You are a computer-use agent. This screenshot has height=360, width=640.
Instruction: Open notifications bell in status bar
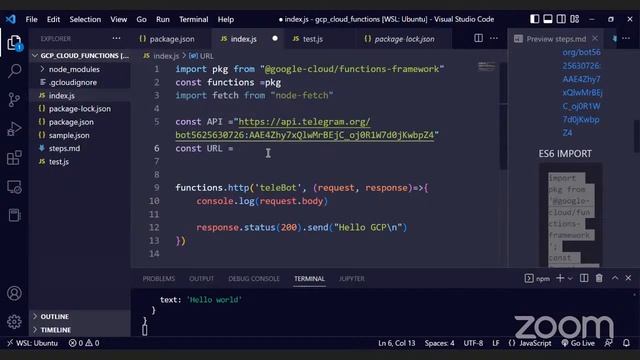tap(626, 343)
